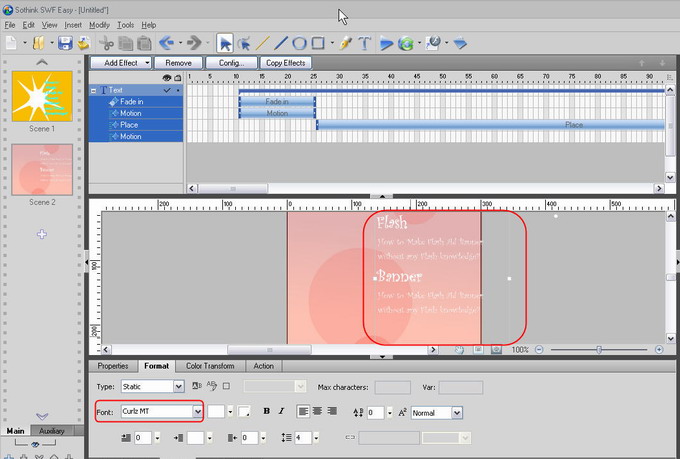Click the canvas zoom slider handle
680x459 pixels.
pyautogui.click(x=599, y=350)
